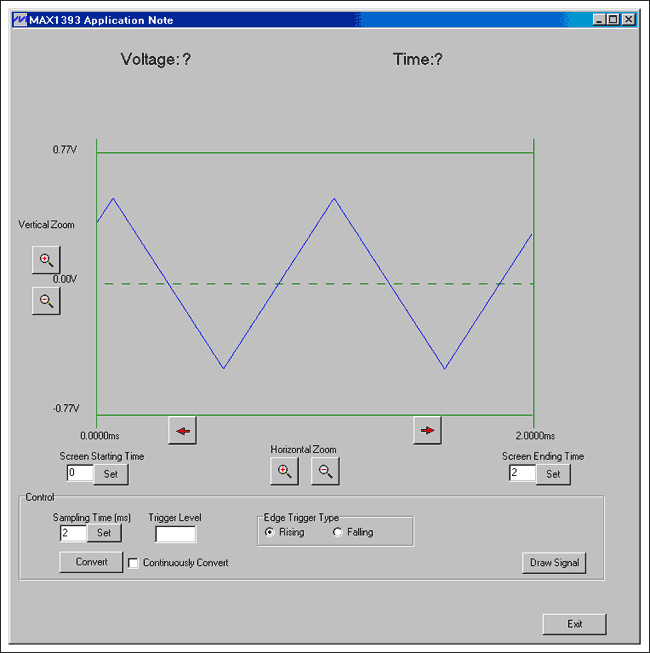Shift the waveform left with the red arrow

(182, 431)
